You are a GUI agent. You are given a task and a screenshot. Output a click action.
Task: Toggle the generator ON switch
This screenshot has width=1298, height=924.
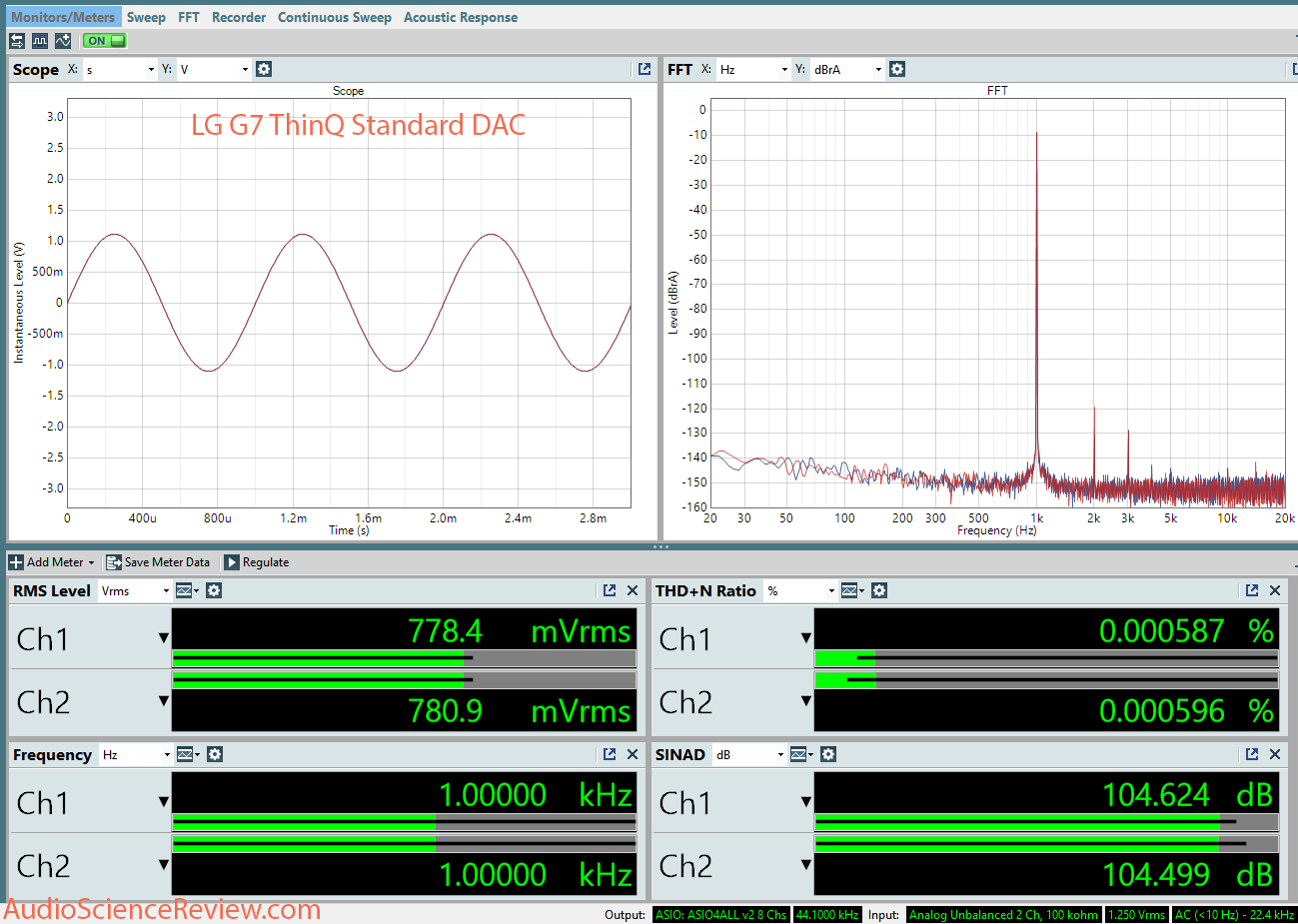[105, 41]
